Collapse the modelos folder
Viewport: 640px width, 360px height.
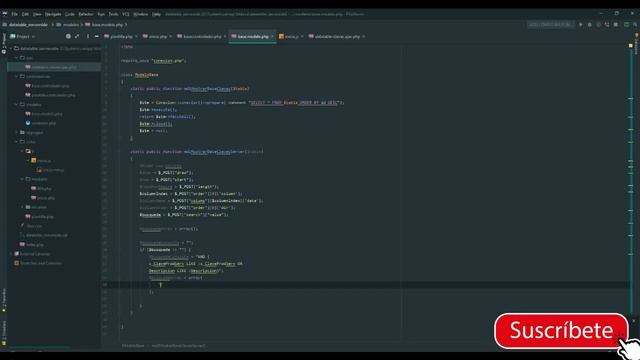(17, 104)
